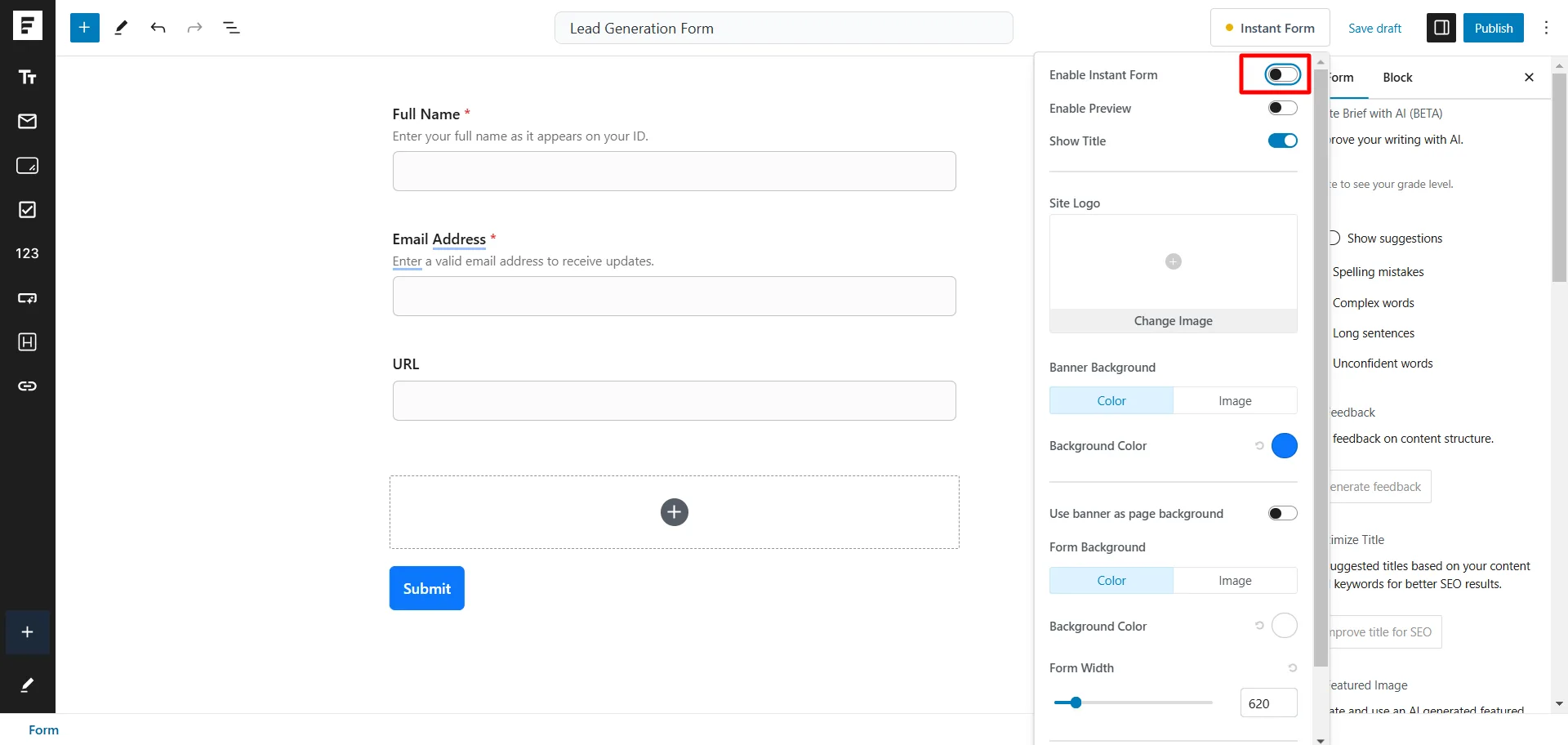Screen dimensions: 1568x745
Task: Select the Email field icon in sidebar
Action: (x=27, y=121)
